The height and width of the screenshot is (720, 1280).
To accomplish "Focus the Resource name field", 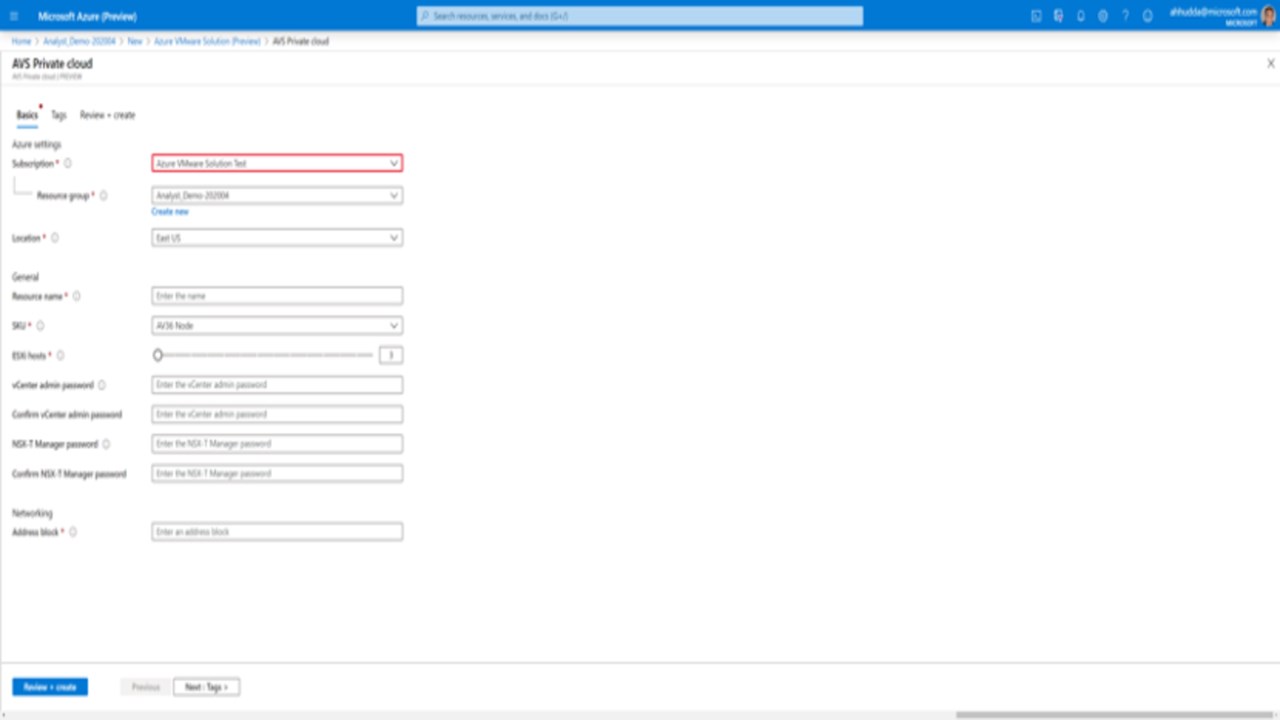I will point(277,296).
